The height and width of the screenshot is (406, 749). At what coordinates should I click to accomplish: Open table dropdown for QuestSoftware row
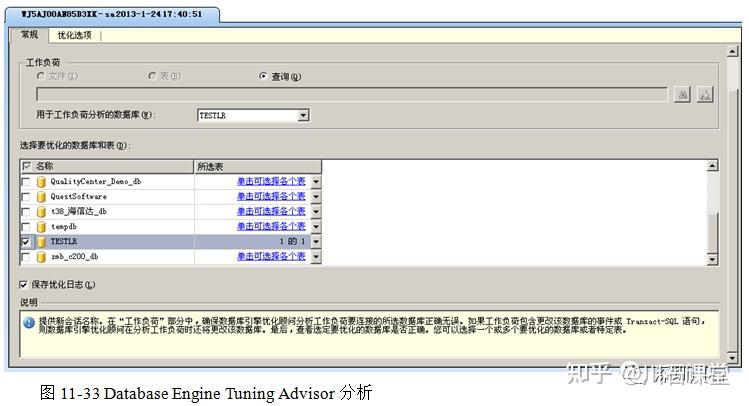point(316,196)
